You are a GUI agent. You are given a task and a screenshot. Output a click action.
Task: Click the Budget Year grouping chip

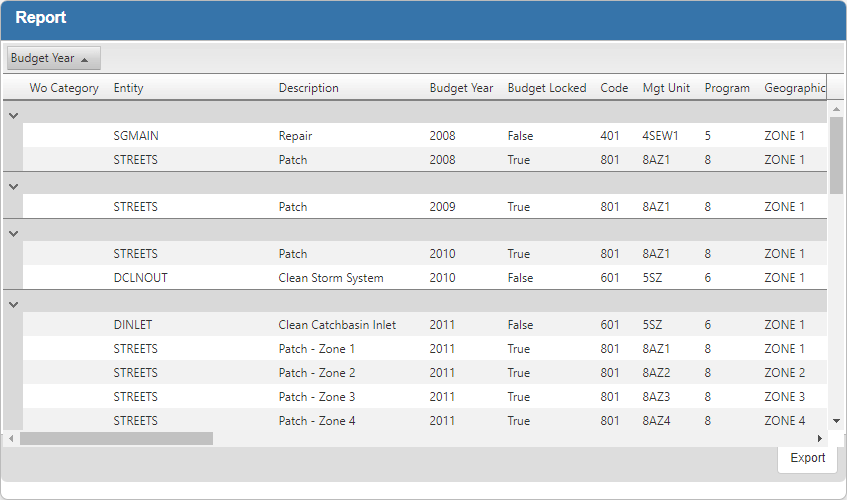53,58
